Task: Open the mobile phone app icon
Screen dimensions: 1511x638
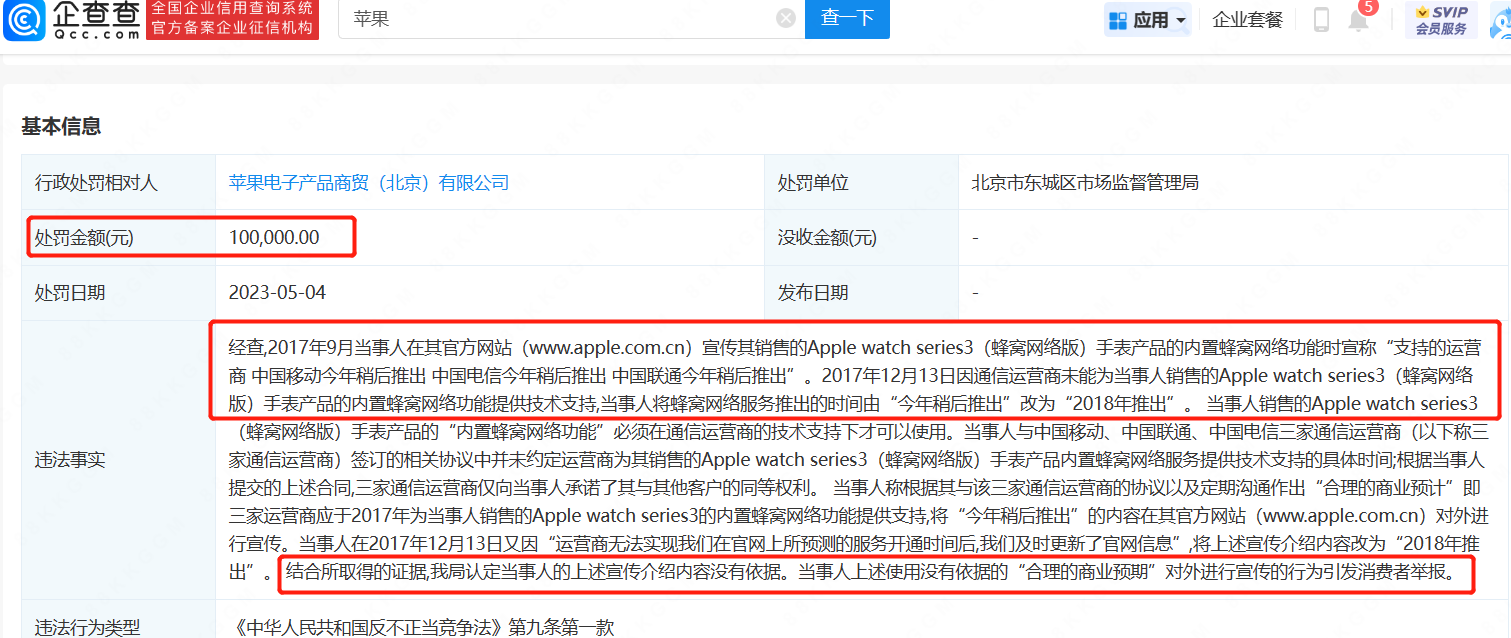Action: 1321,19
